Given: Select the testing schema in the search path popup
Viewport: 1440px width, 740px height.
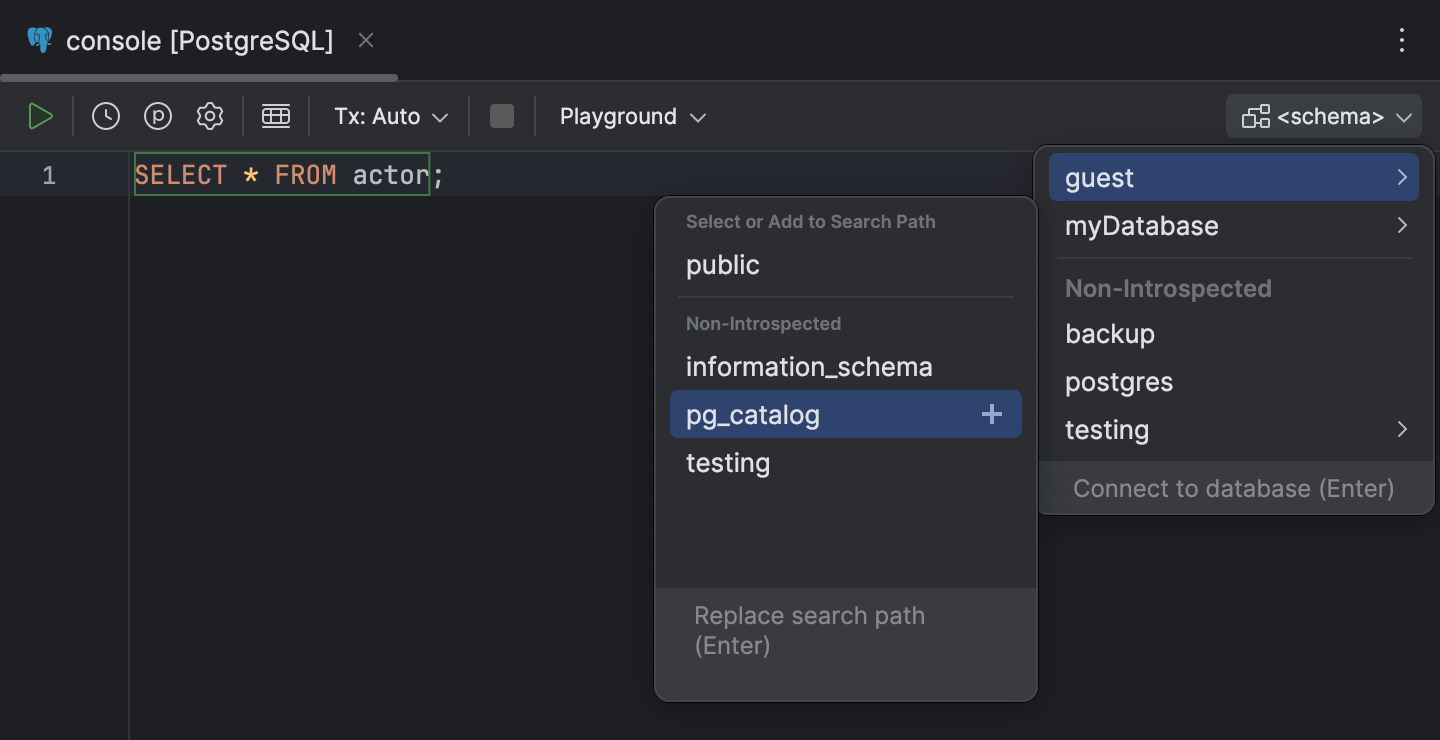Looking at the screenshot, I should 728,463.
